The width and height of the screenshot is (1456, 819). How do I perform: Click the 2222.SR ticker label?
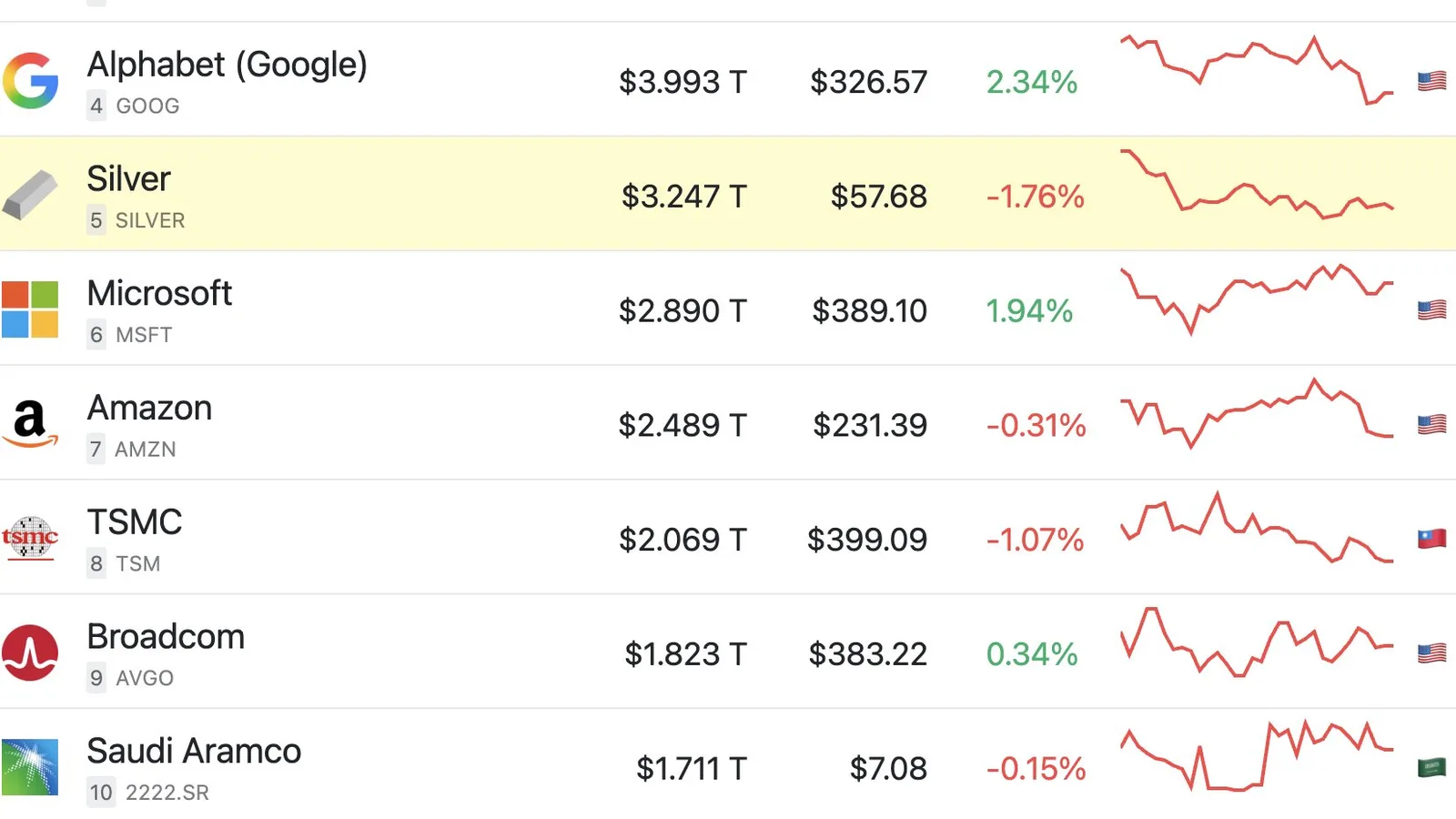(x=167, y=793)
